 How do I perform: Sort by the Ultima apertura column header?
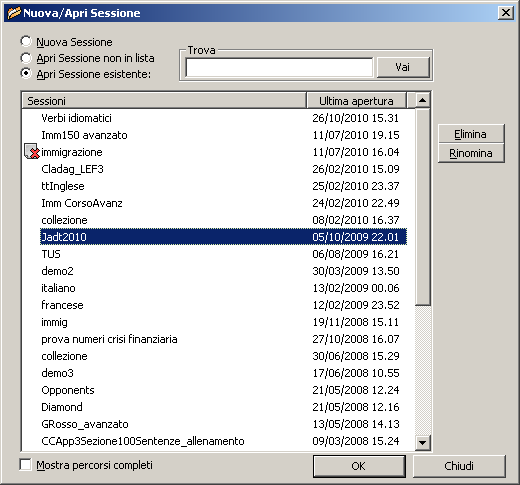(x=356, y=101)
